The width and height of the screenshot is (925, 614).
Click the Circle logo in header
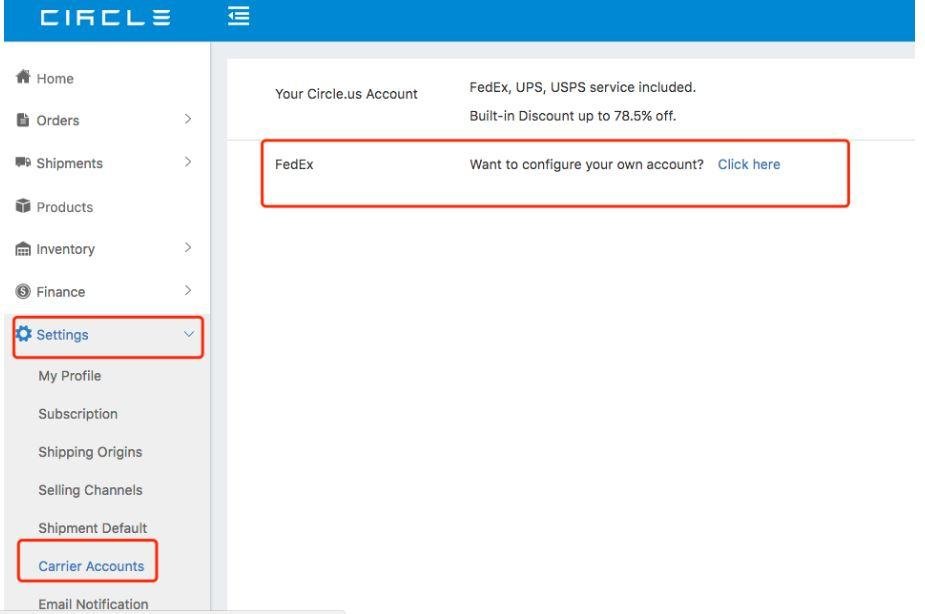coord(105,18)
